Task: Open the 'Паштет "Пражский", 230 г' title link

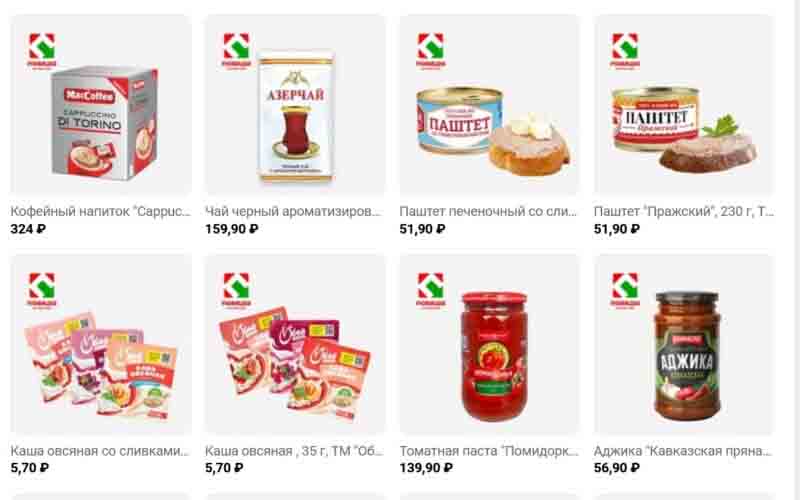Action: (x=684, y=211)
